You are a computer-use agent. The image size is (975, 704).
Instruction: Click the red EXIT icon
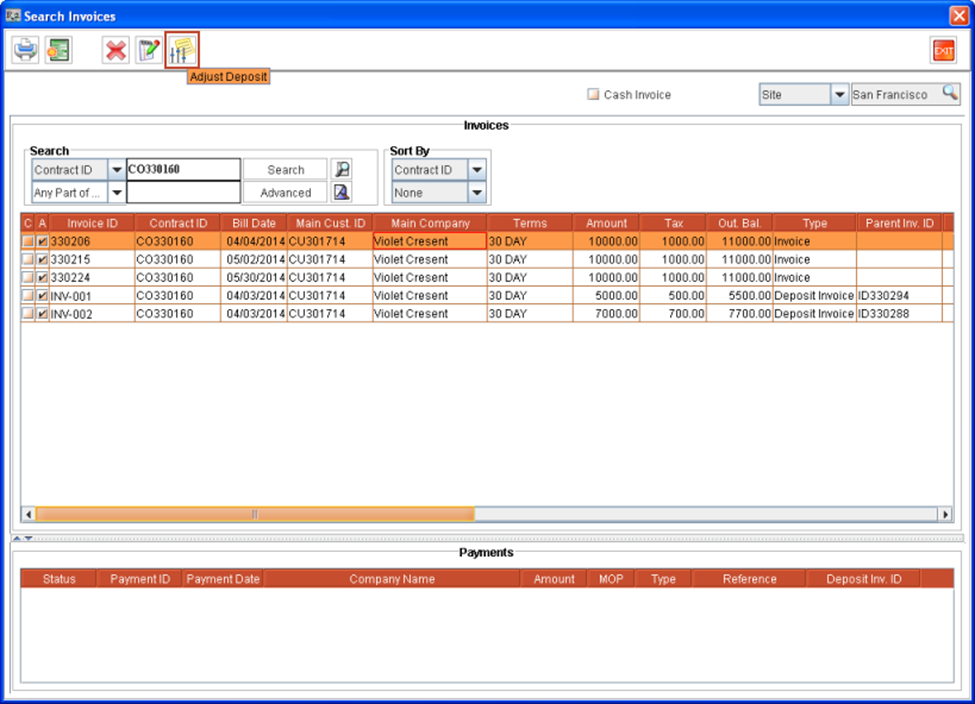[x=942, y=50]
